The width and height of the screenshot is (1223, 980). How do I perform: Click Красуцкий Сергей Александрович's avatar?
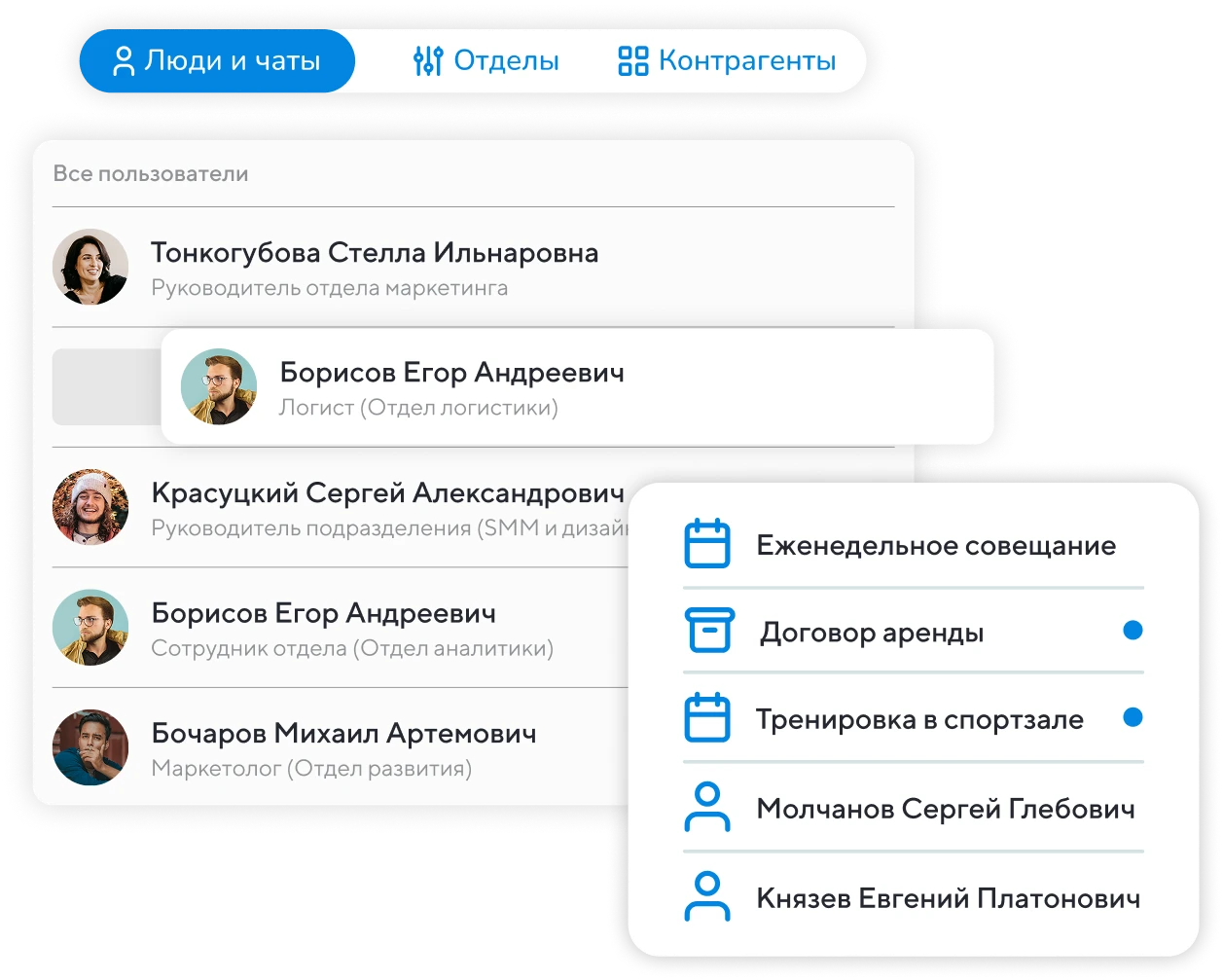90,507
